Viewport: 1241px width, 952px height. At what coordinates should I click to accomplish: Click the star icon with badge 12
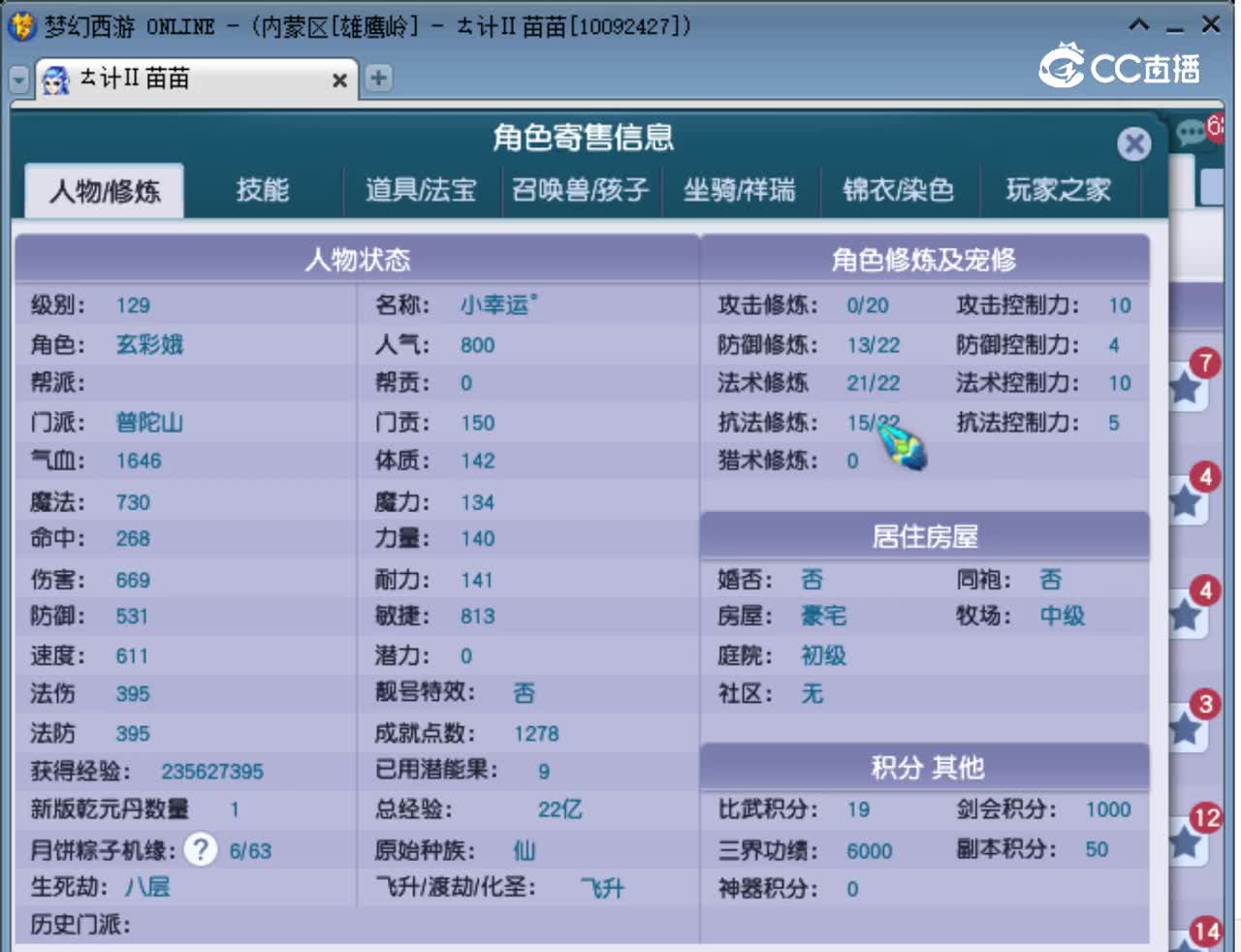click(x=1186, y=841)
